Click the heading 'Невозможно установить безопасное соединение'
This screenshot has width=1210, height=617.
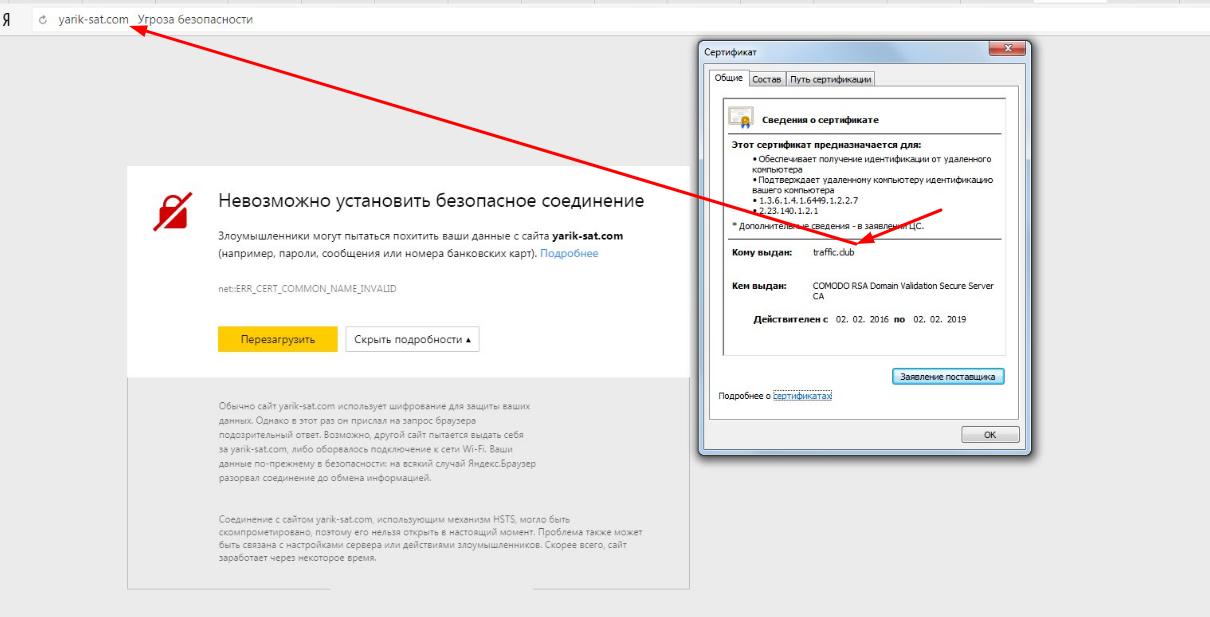431,201
